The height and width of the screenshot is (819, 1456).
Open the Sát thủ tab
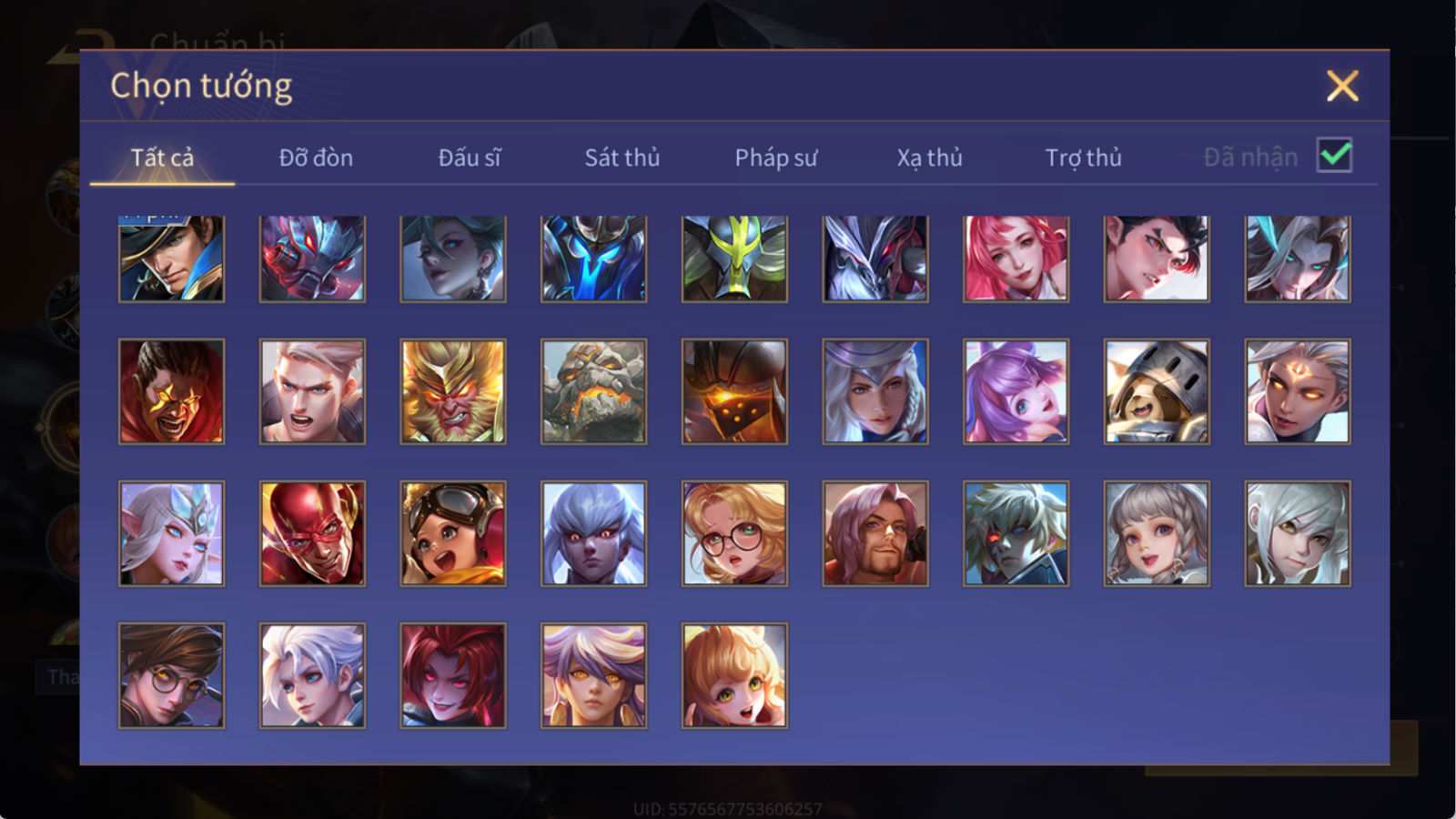(x=622, y=157)
